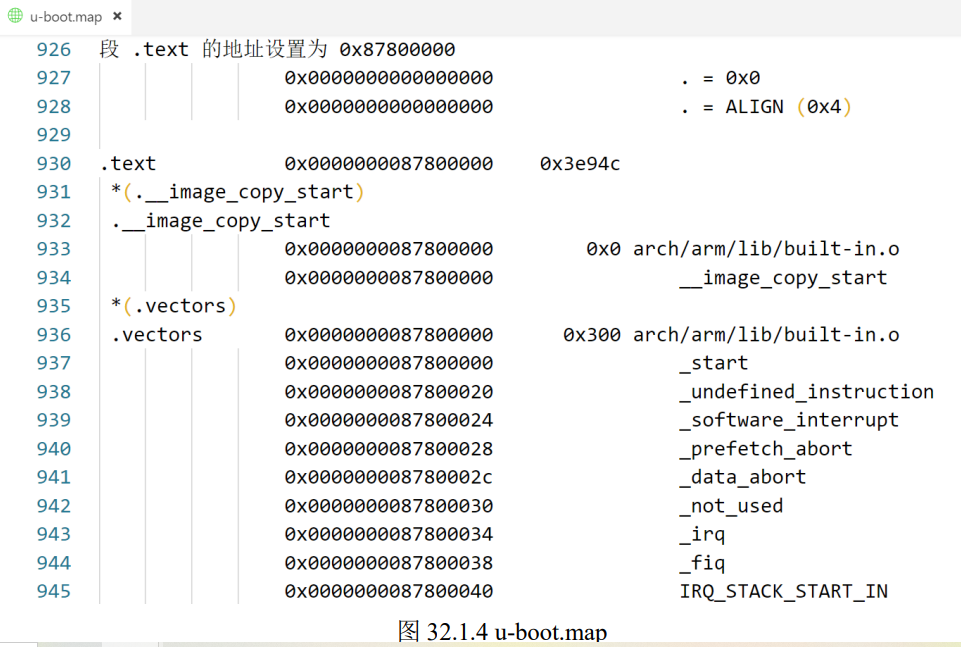The height and width of the screenshot is (647, 961).
Task: Close the u-boot.map tab
Action: pyautogui.click(x=115, y=16)
